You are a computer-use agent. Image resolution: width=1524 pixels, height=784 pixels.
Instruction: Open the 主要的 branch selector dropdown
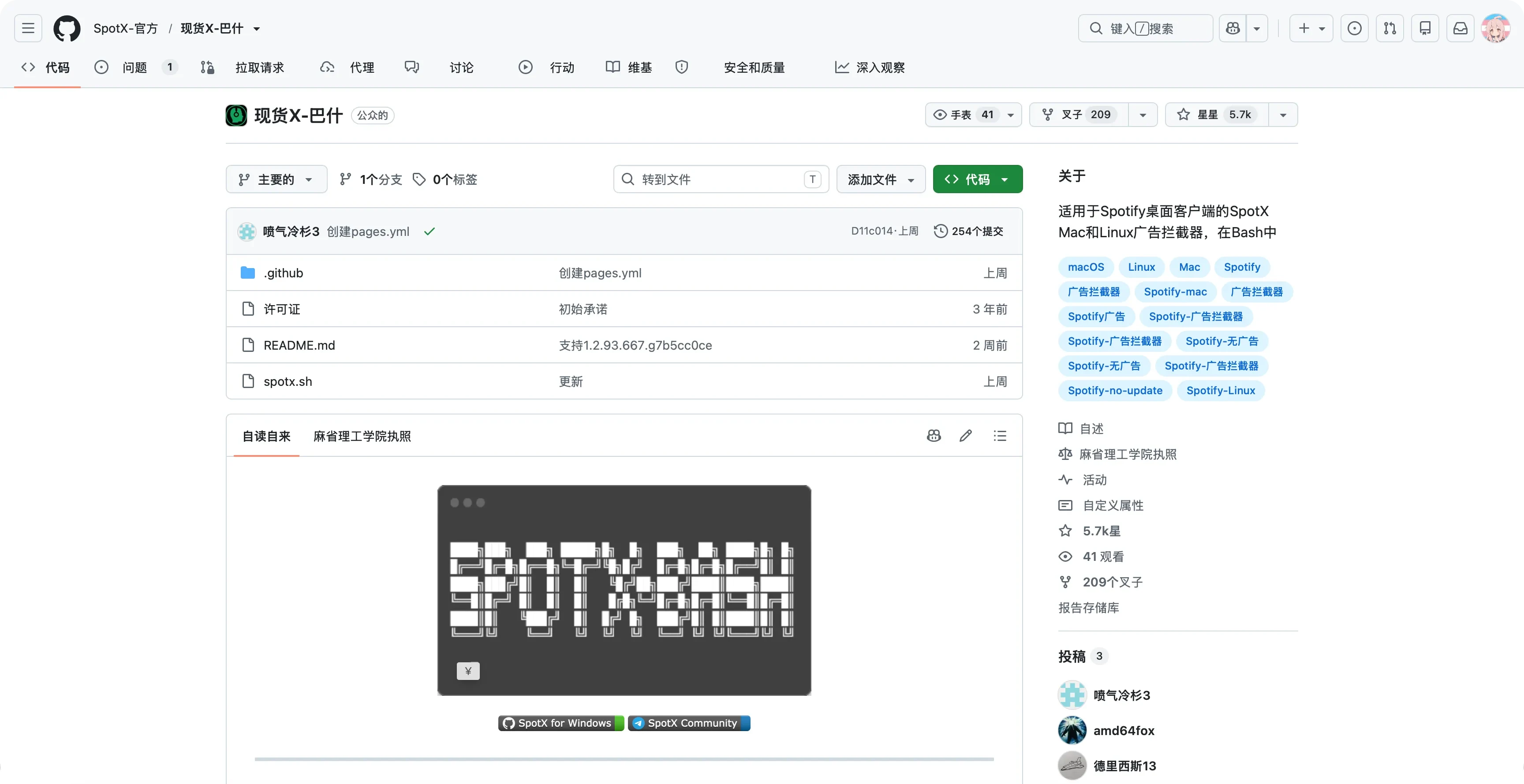point(276,179)
